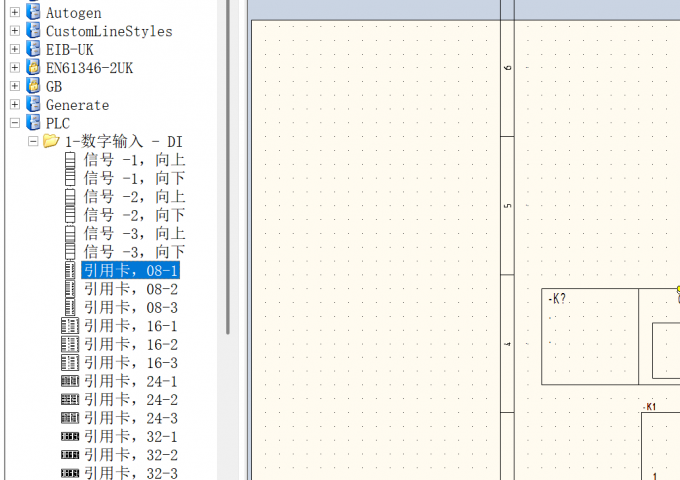
Task: Expand the GB library node
Action: click(15, 86)
